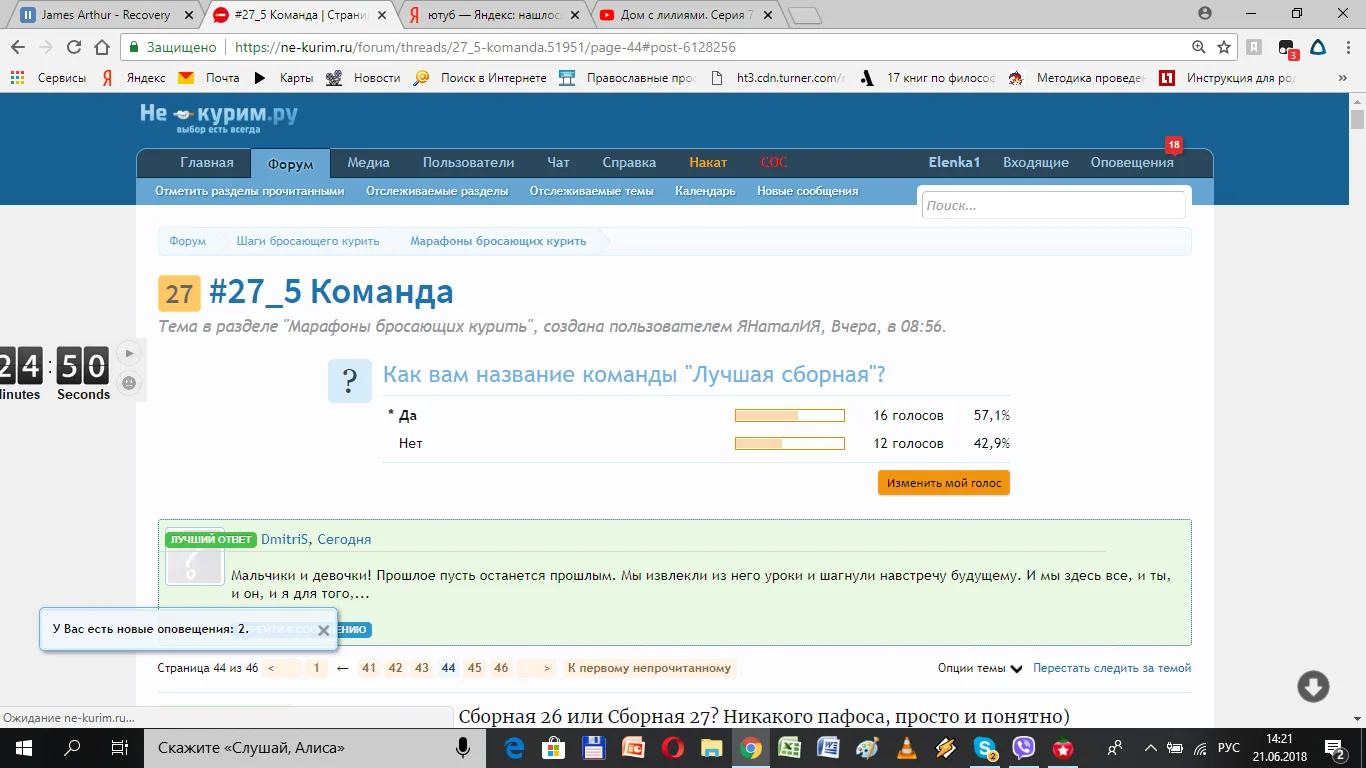Image resolution: width=1366 pixels, height=768 pixels.
Task: Click the smiley icon beside timer
Action: click(128, 382)
